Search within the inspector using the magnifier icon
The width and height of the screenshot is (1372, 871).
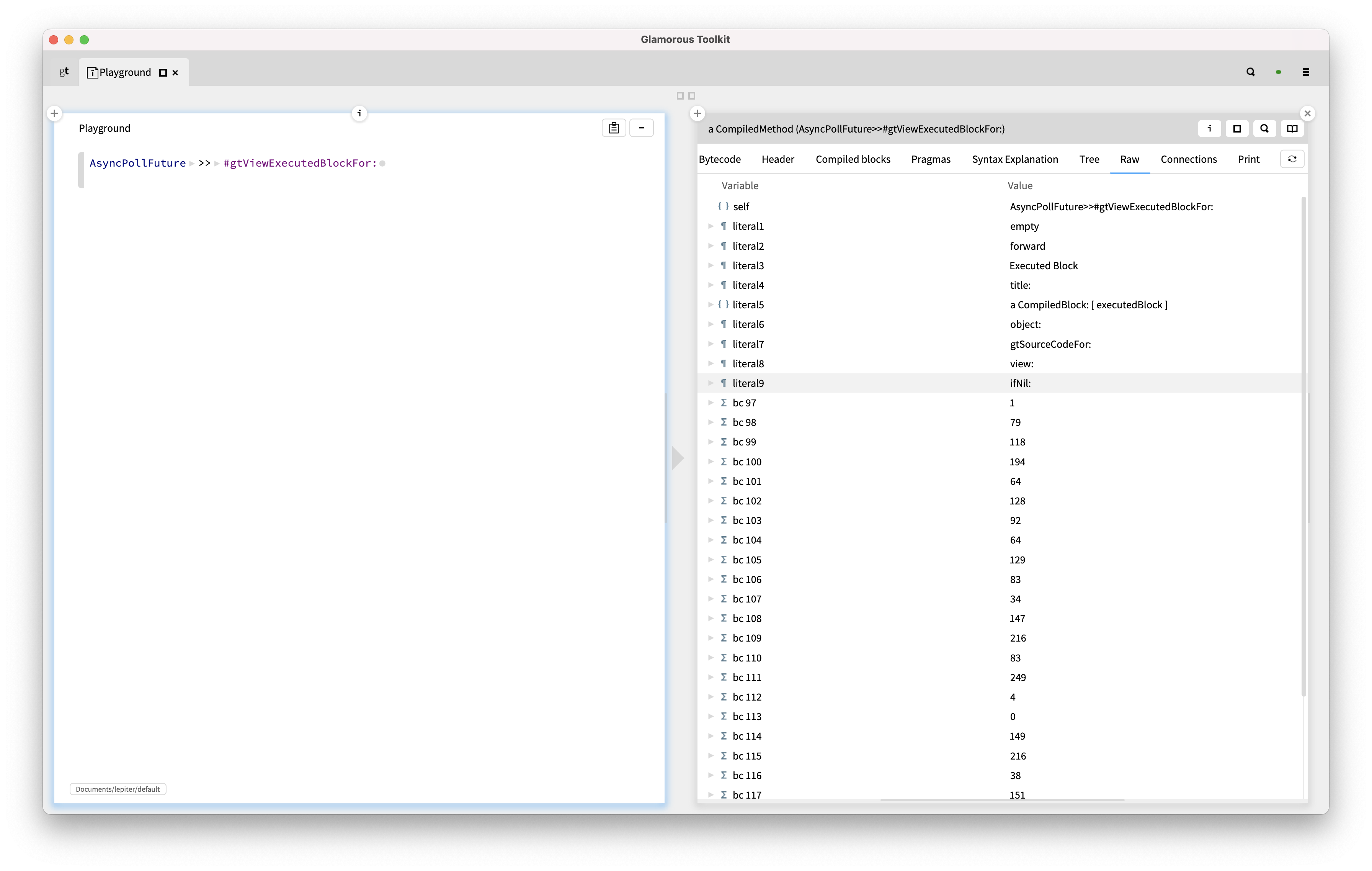(1264, 129)
